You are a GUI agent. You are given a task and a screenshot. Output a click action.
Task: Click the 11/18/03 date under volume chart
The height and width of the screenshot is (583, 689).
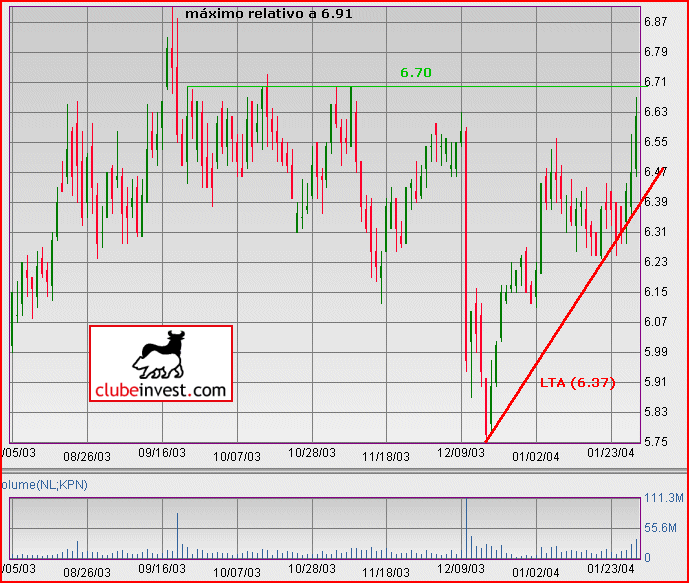pyautogui.click(x=386, y=572)
